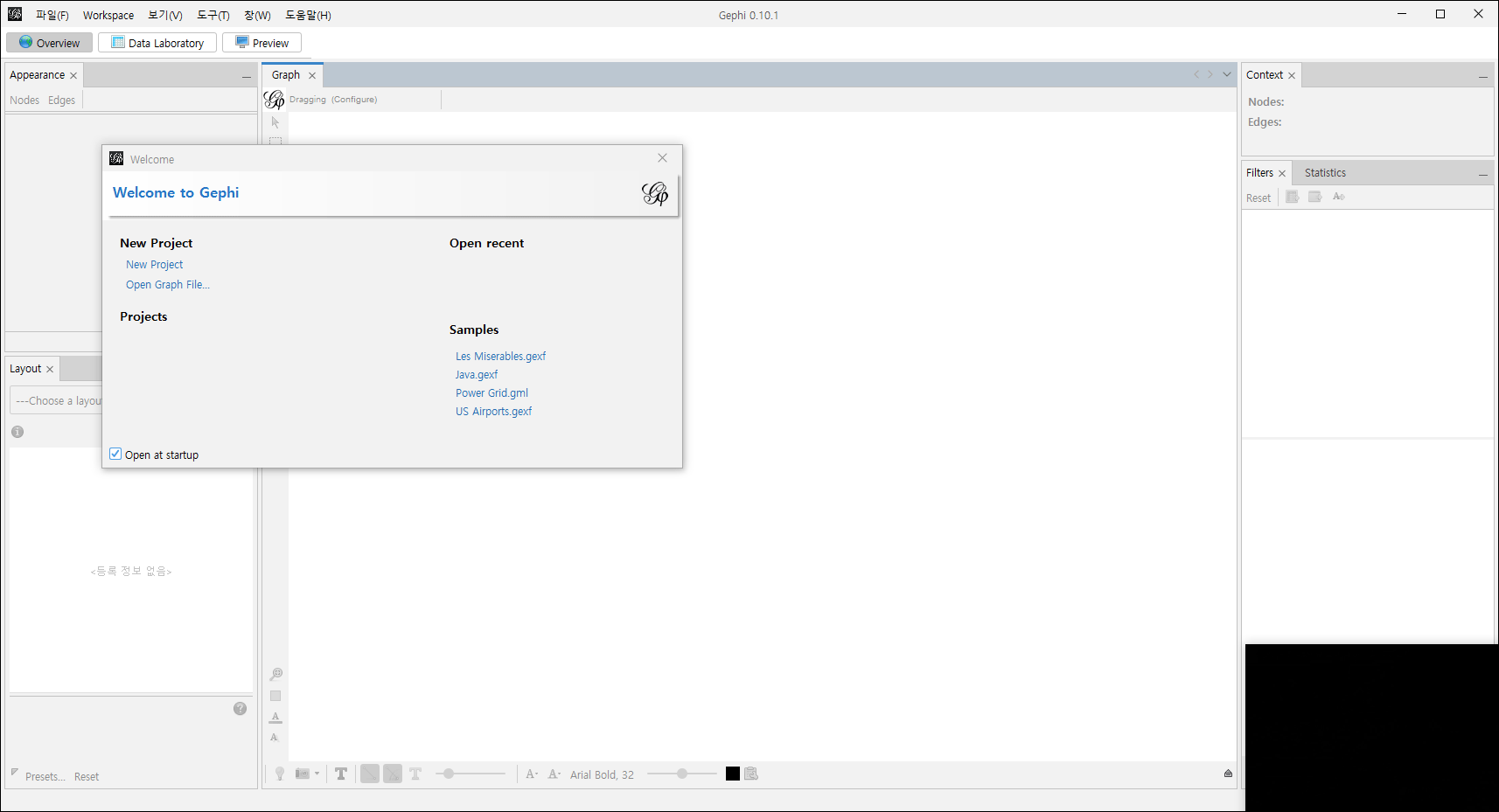Click the take screenshot camera icon
Viewport: 1499px width, 812px height.
click(303, 774)
